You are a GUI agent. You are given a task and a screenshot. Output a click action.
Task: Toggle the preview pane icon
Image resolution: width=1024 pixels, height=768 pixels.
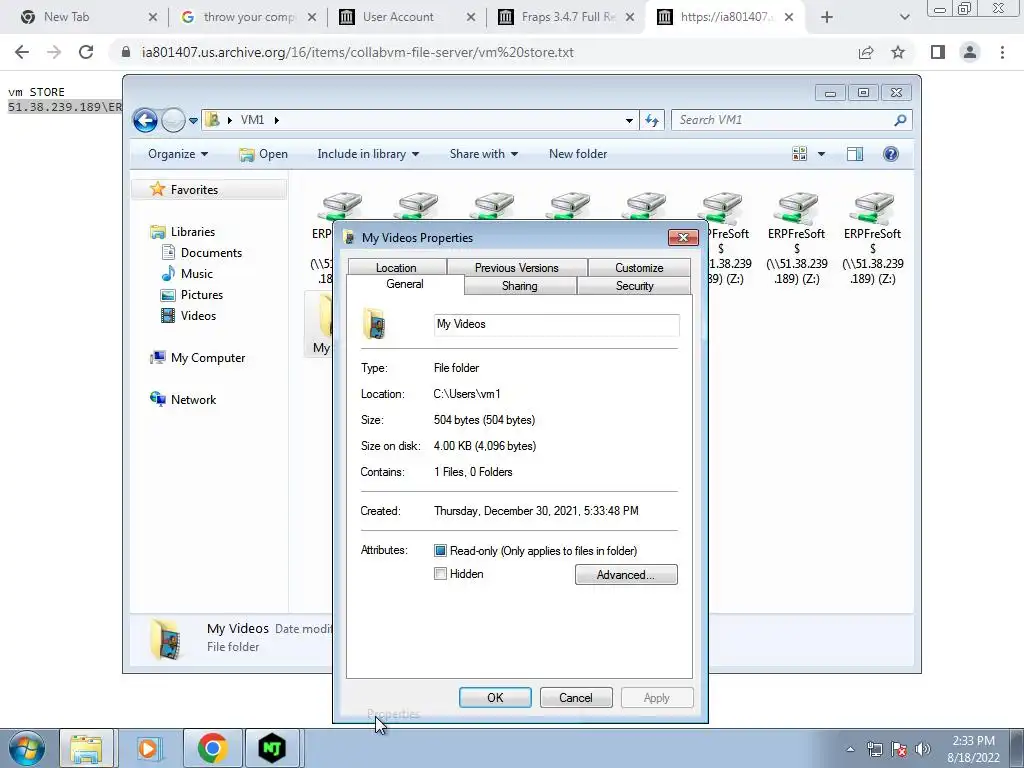click(855, 154)
